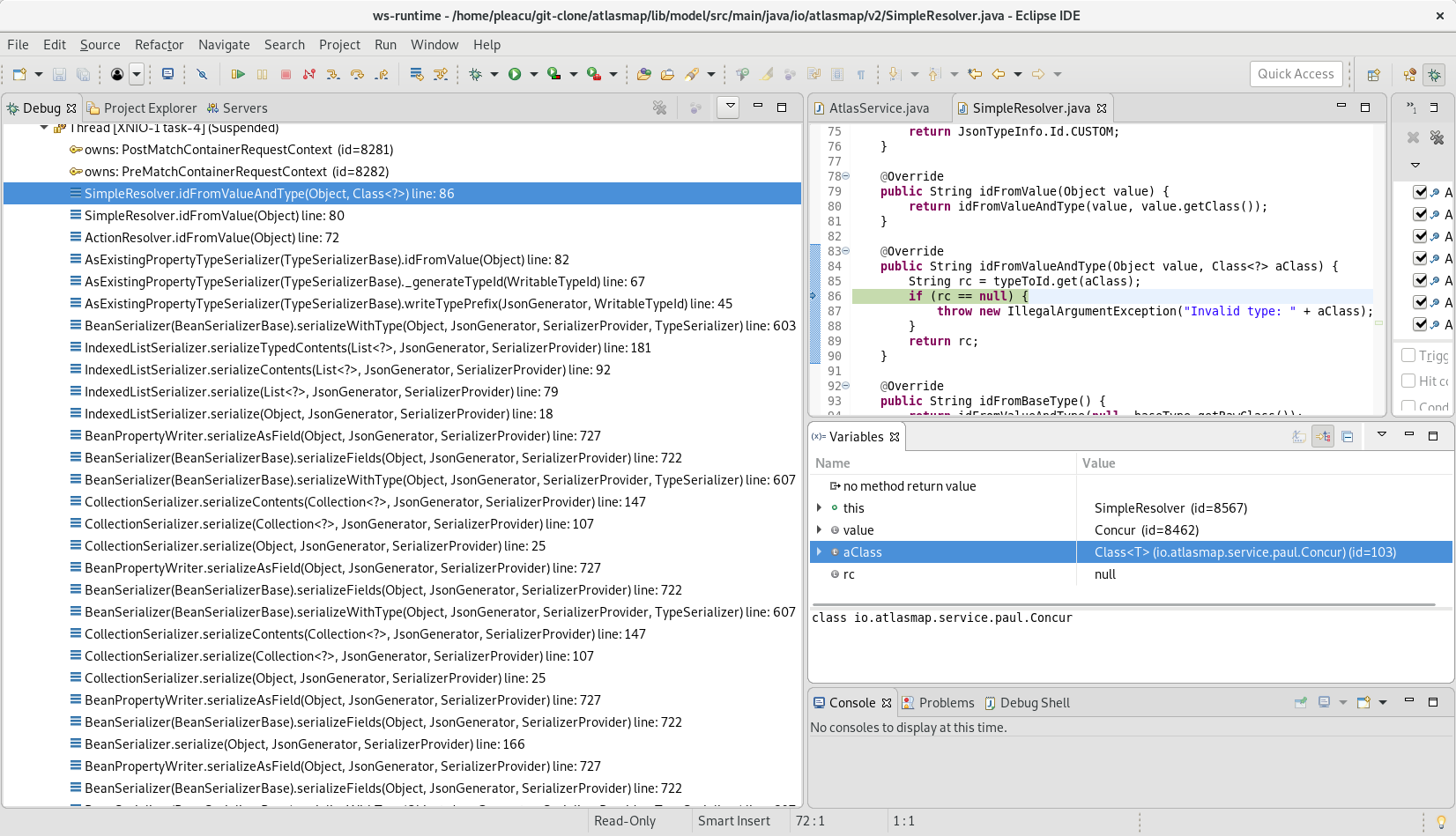Uncheck the first breakpoint in Breakpoints view
The width and height of the screenshot is (1456, 836).
[x=1420, y=192]
